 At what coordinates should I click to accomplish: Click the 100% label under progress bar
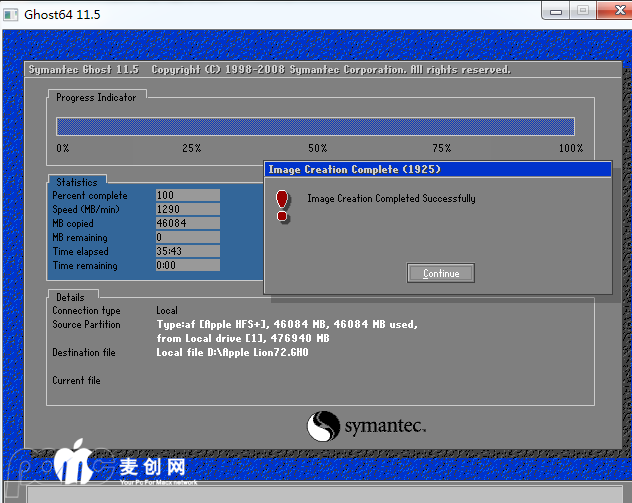tap(570, 148)
